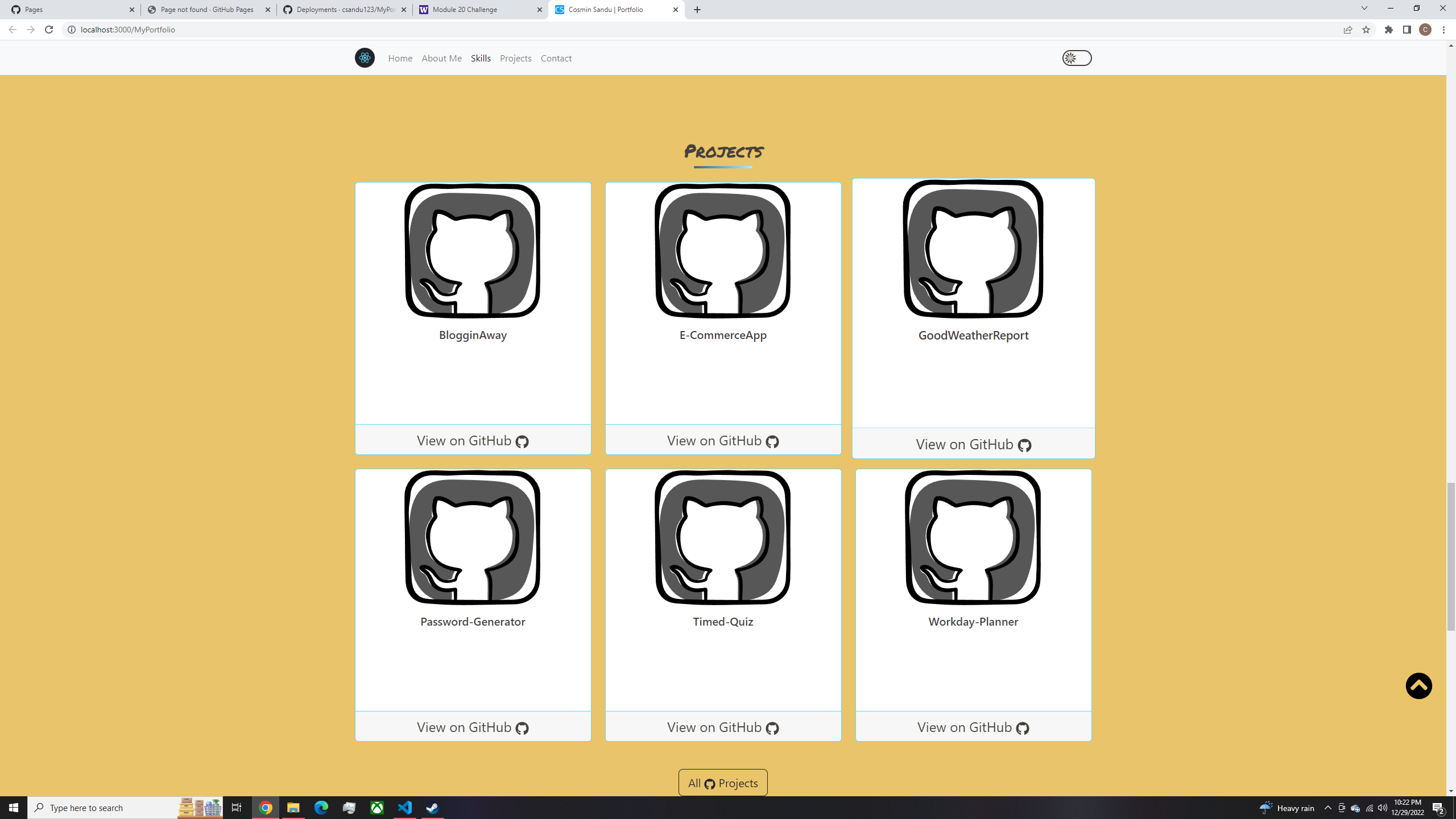Click the React logo in the navbar
This screenshot has width=1456, height=819.
(x=365, y=57)
